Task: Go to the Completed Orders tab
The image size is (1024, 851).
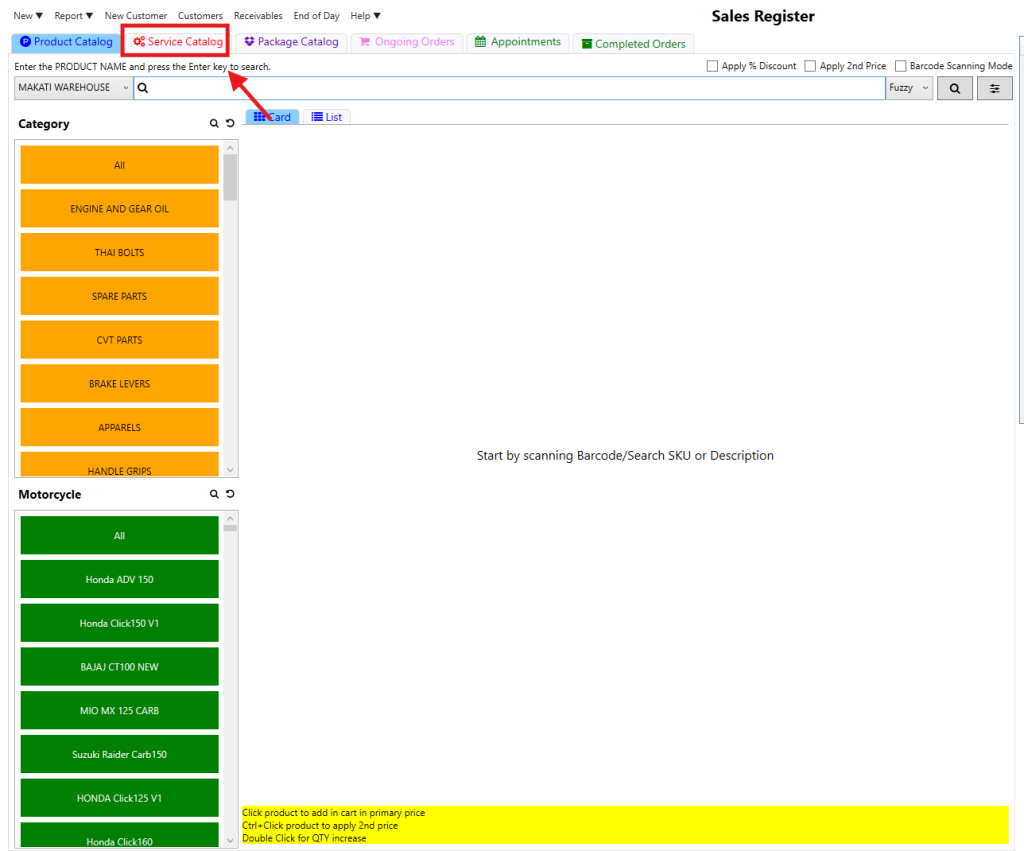Action: click(633, 44)
